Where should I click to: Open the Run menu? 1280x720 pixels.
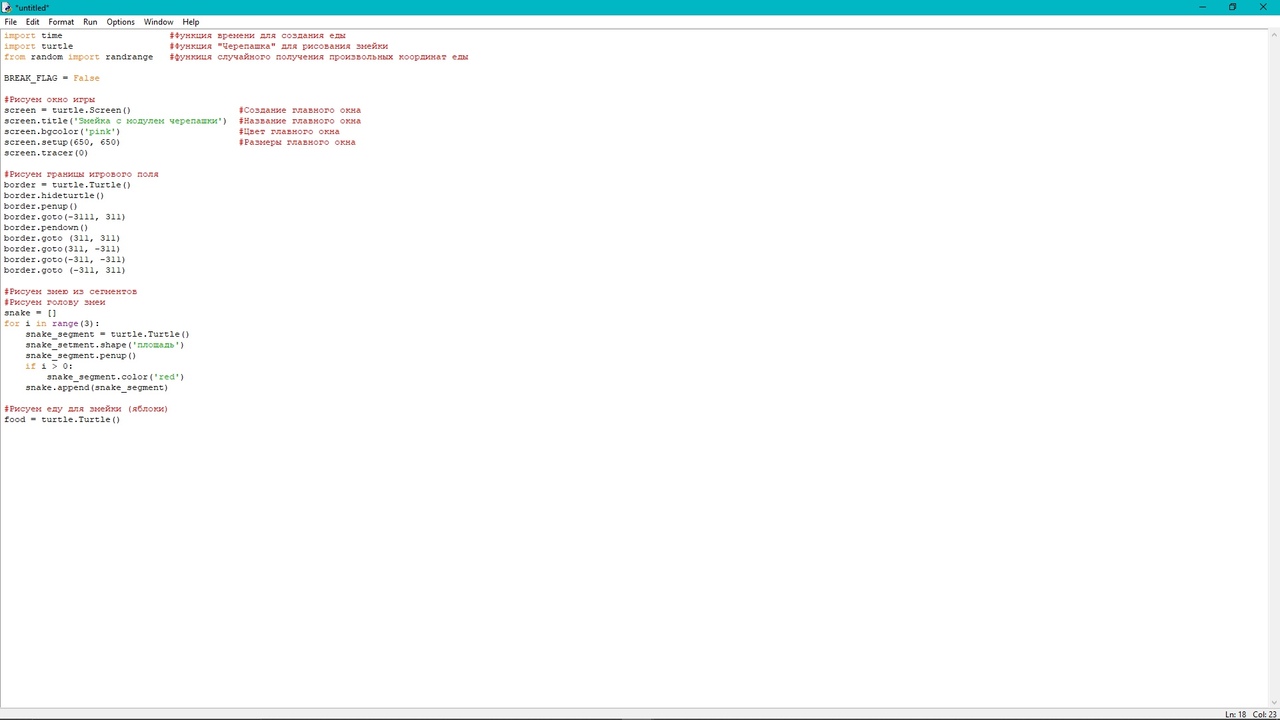[x=90, y=22]
